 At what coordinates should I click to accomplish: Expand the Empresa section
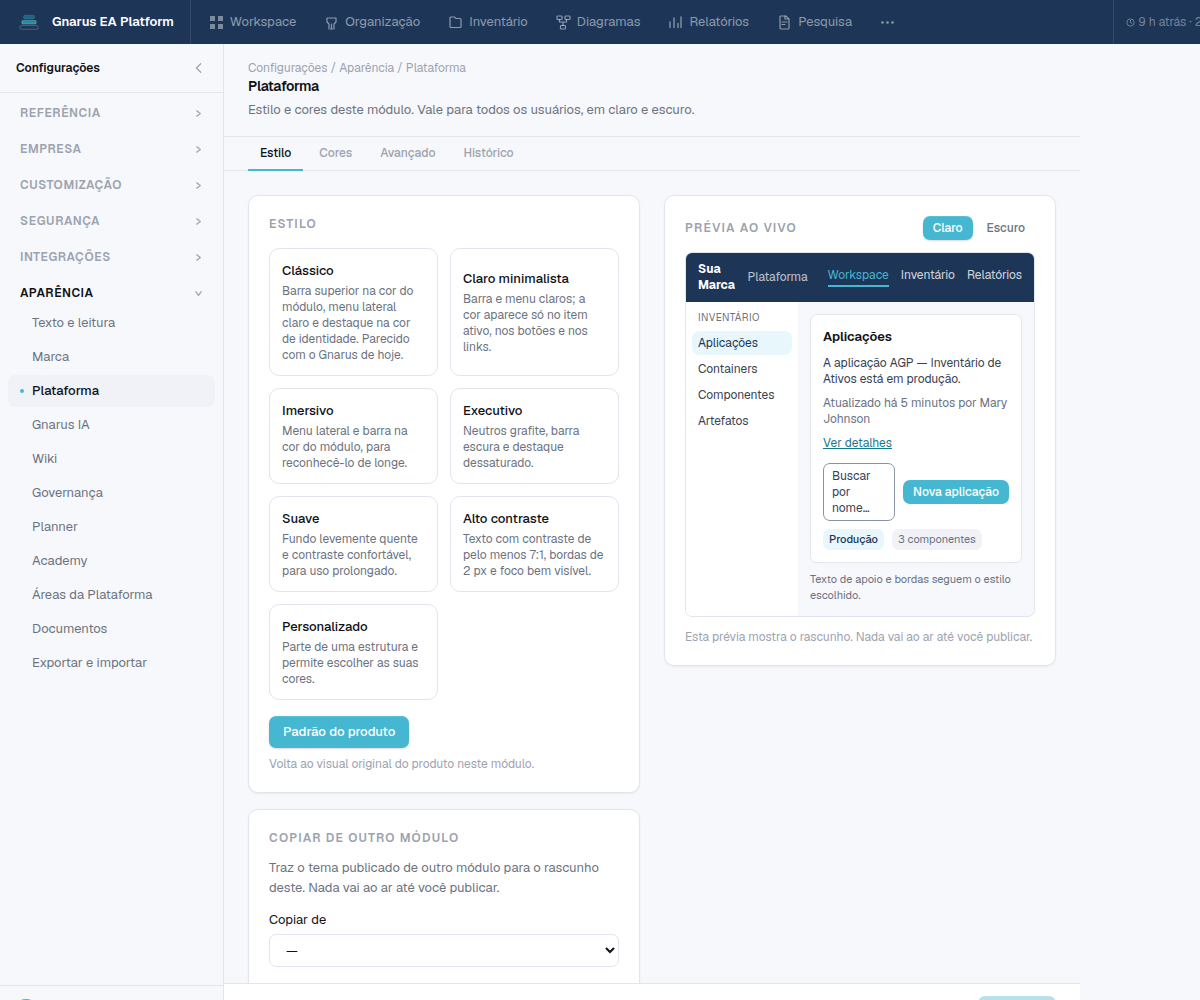(111, 149)
